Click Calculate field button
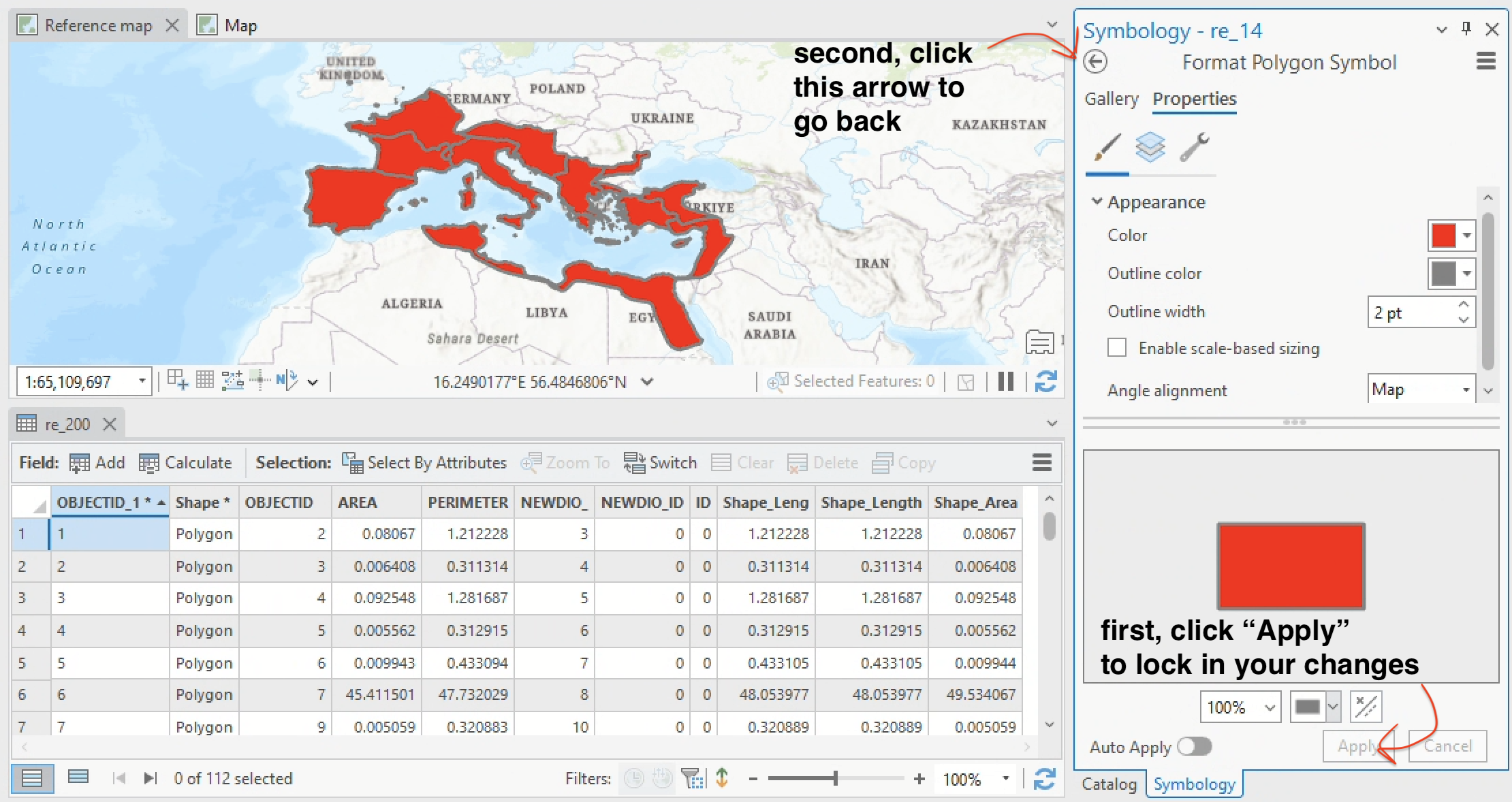Screen dimensions: 1512x802 pyautogui.click(x=185, y=463)
